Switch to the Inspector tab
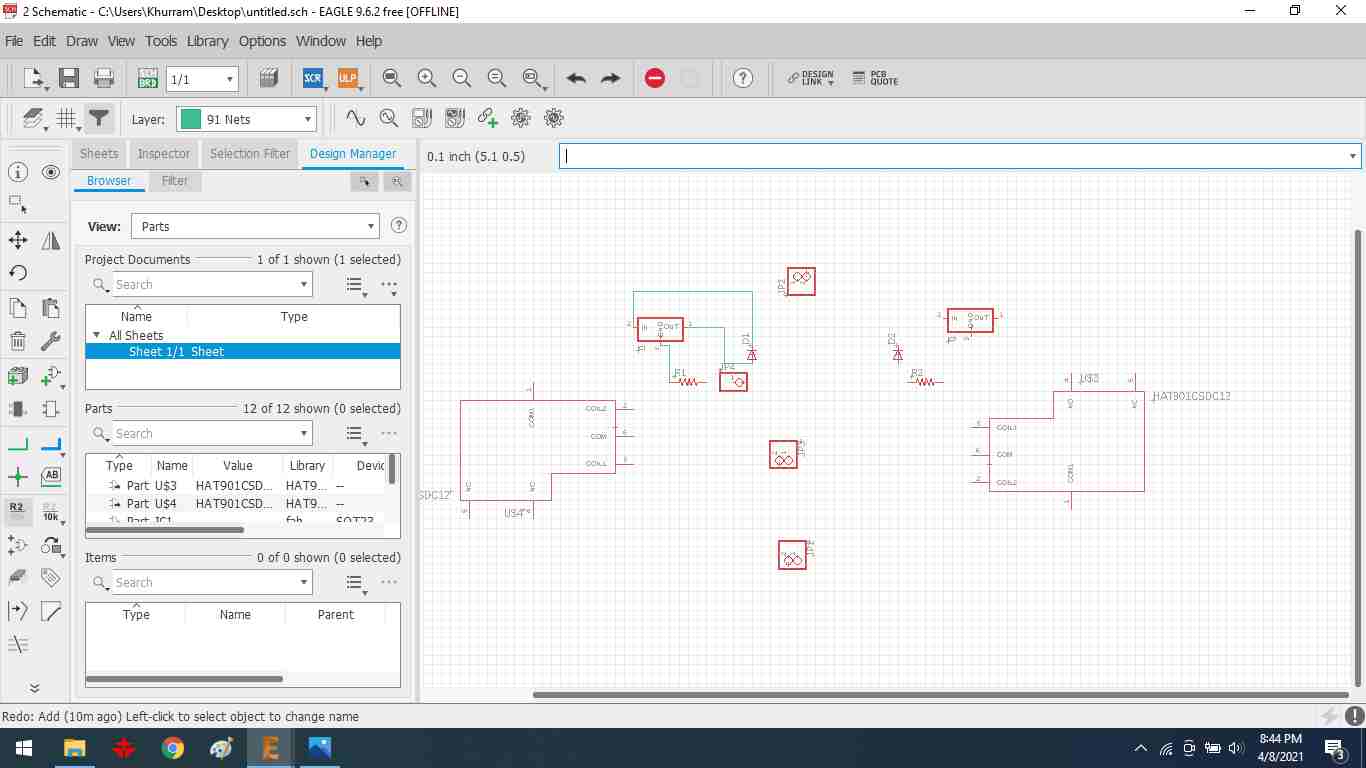The width and height of the screenshot is (1366, 768). point(164,154)
